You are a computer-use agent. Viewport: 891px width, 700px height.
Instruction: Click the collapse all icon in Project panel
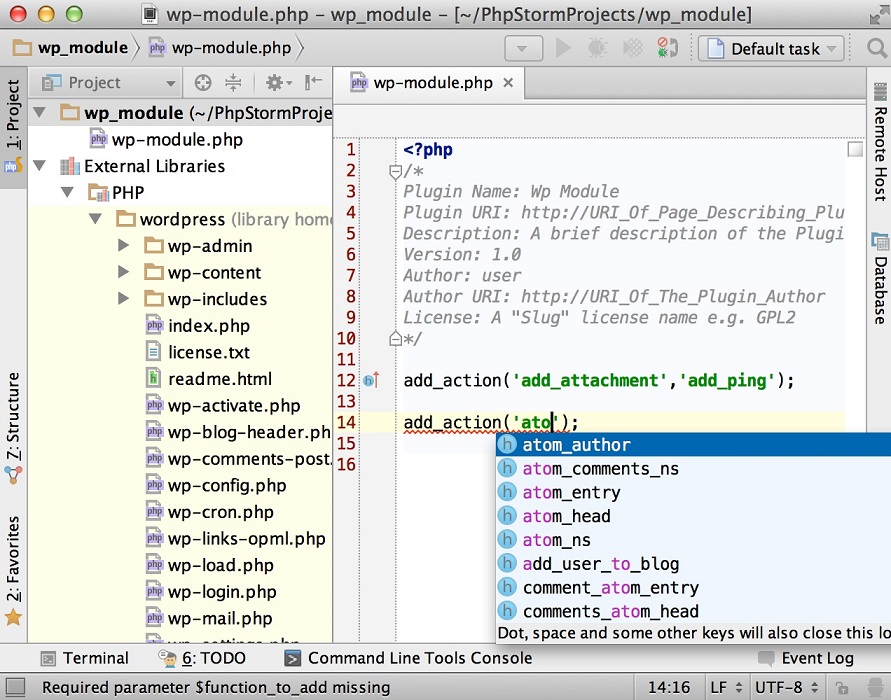[x=233, y=83]
